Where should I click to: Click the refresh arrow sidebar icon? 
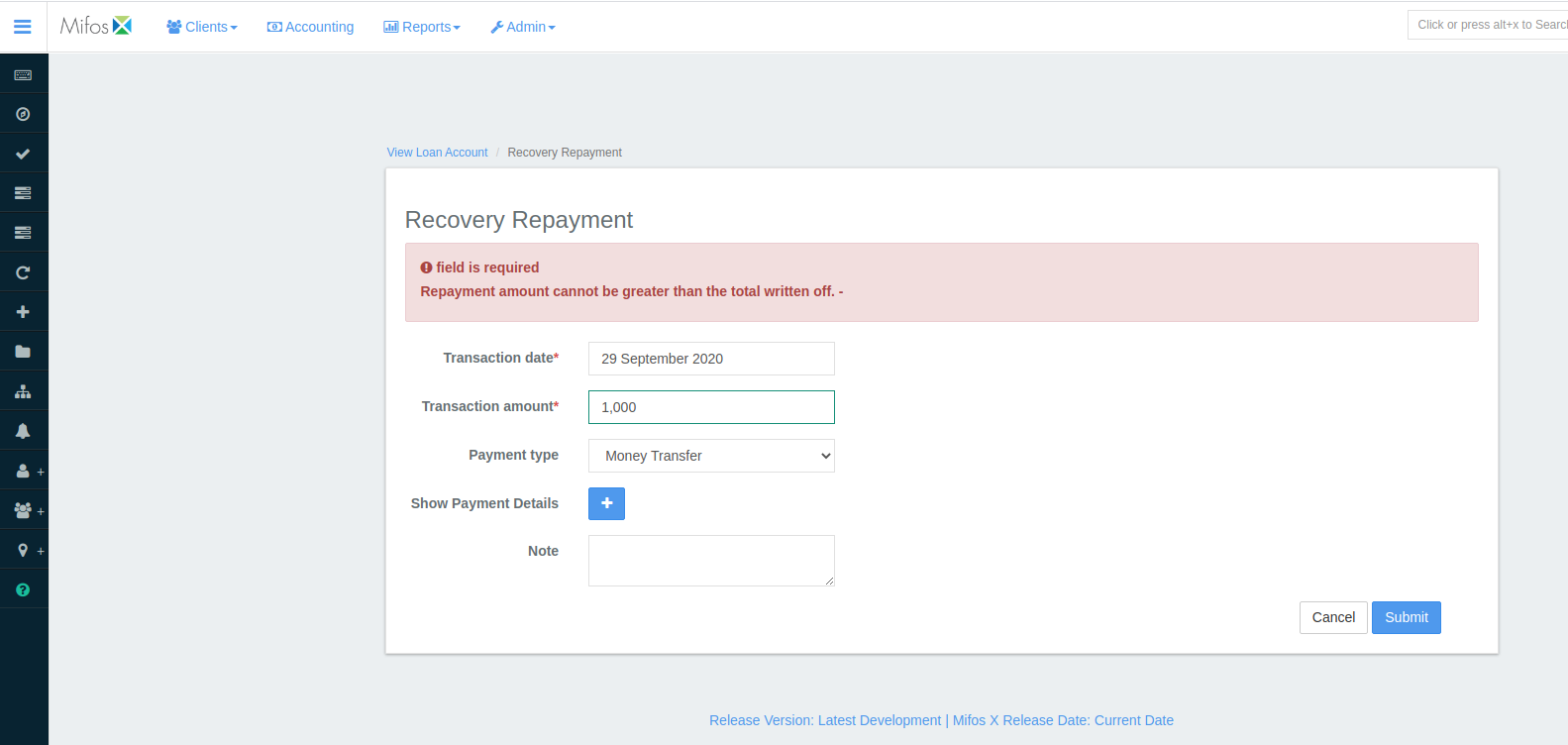[23, 272]
